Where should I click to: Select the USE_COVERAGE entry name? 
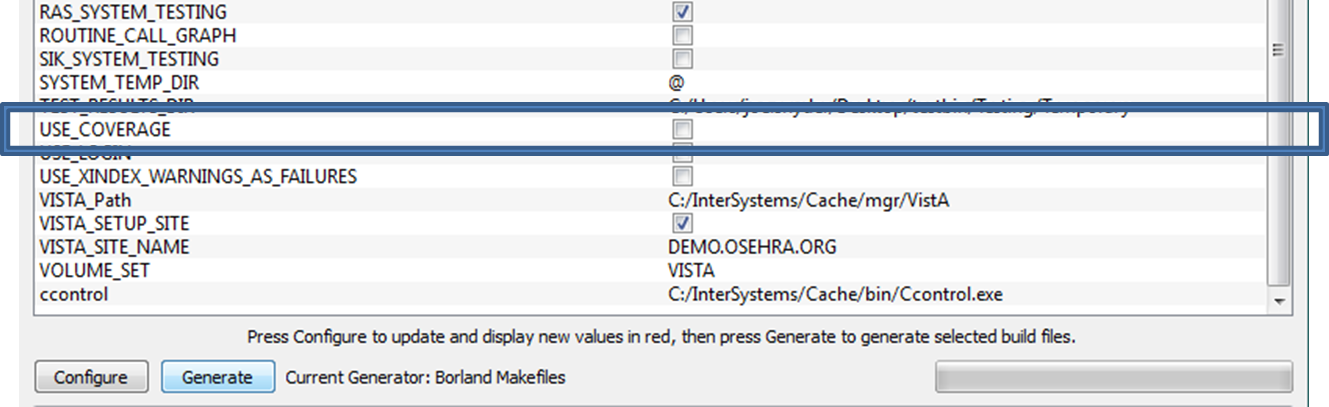[x=105, y=130]
